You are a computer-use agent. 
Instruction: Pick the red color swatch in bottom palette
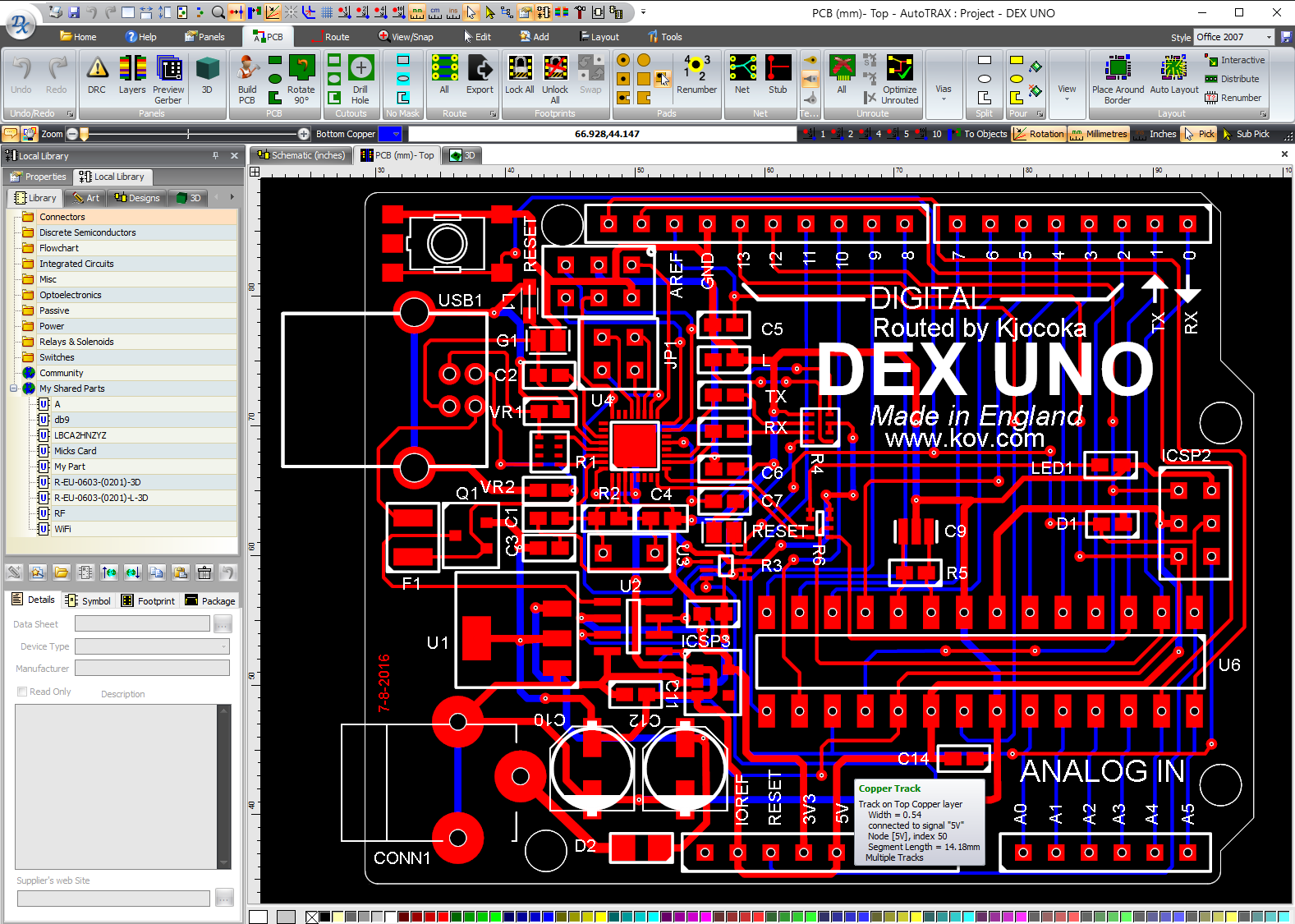point(443,917)
